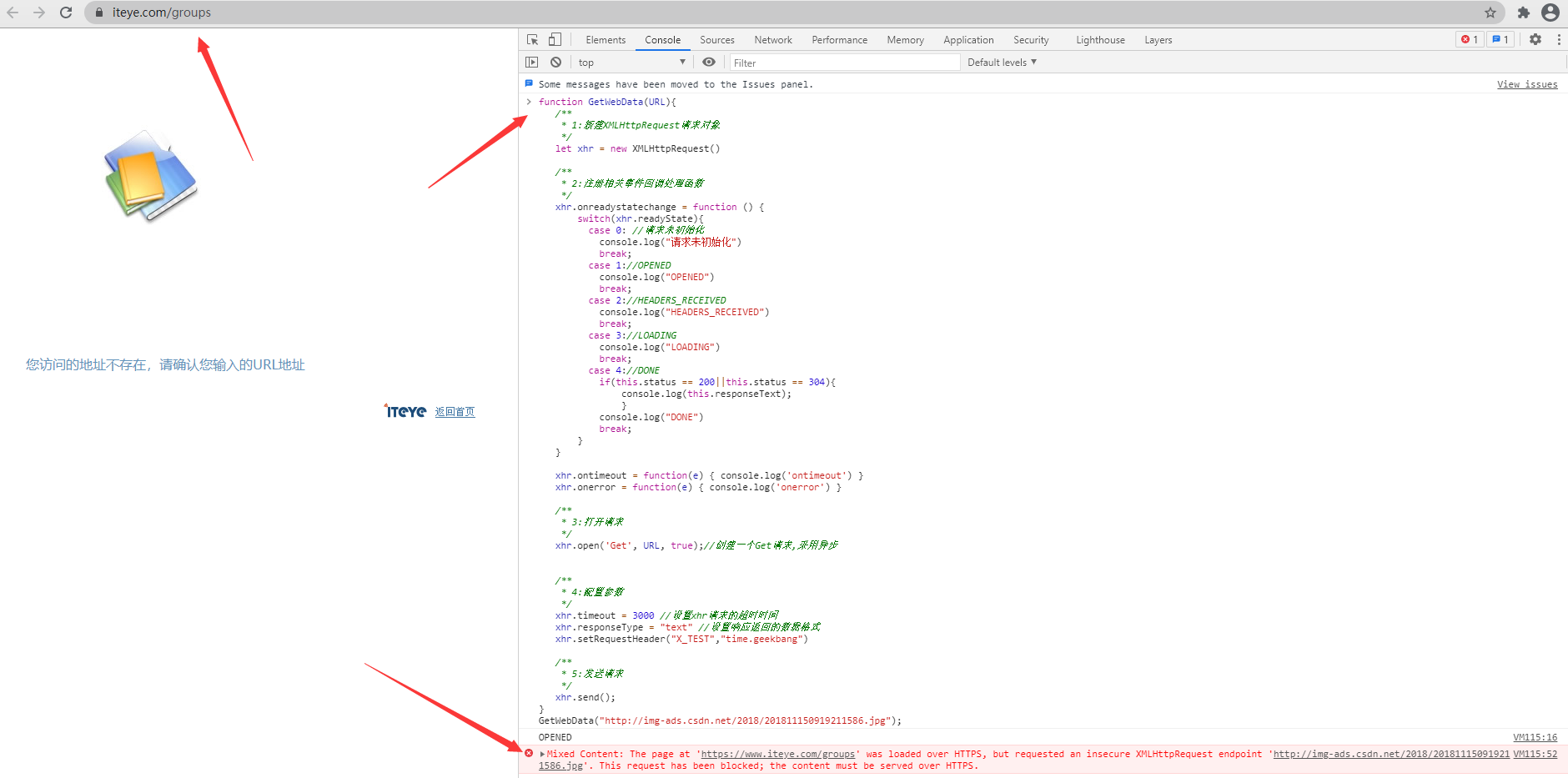The image size is (1568, 778).
Task: Open the 'top' frame context dropdown
Action: point(631,62)
